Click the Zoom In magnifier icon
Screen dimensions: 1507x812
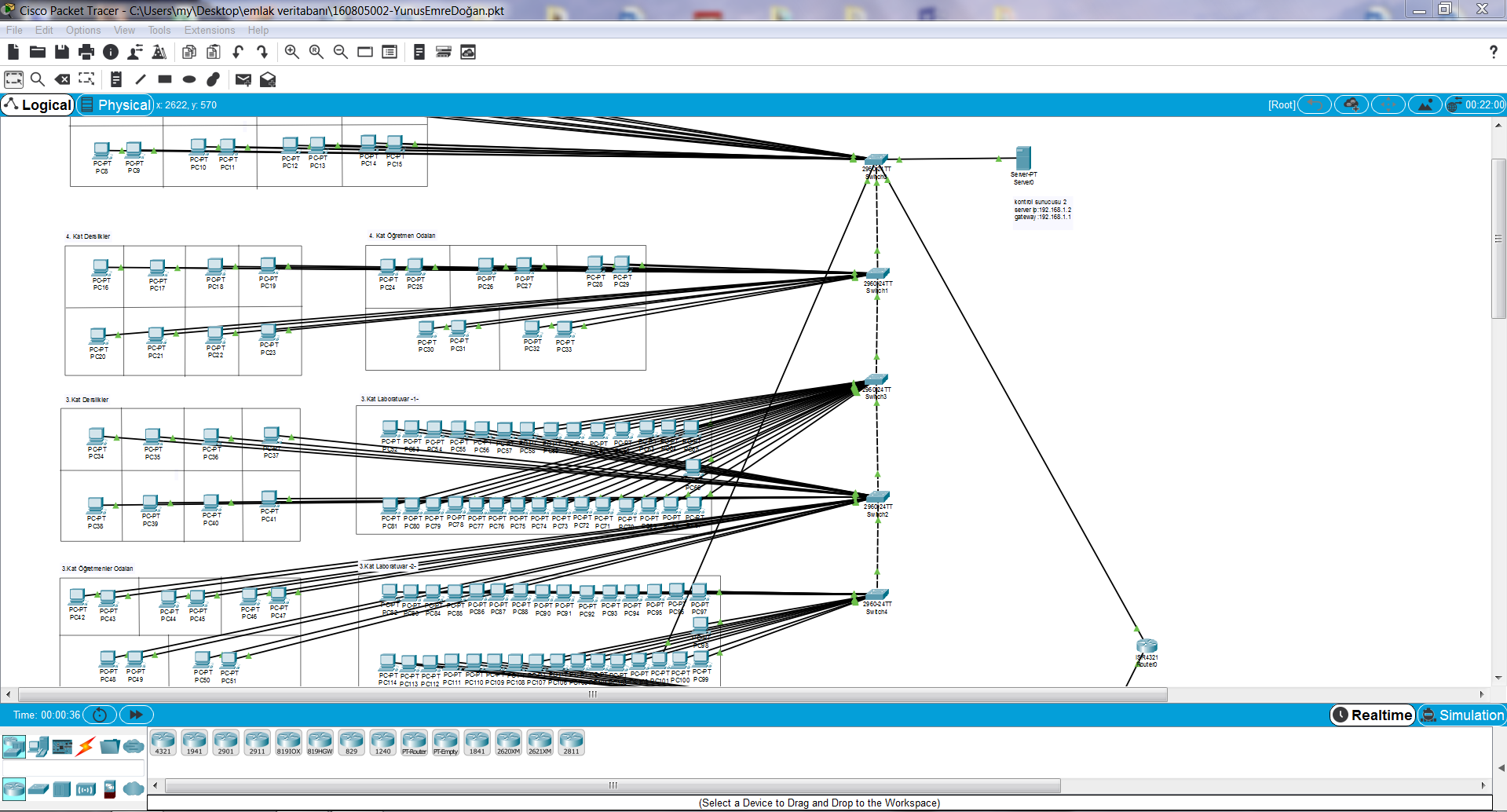click(x=291, y=52)
